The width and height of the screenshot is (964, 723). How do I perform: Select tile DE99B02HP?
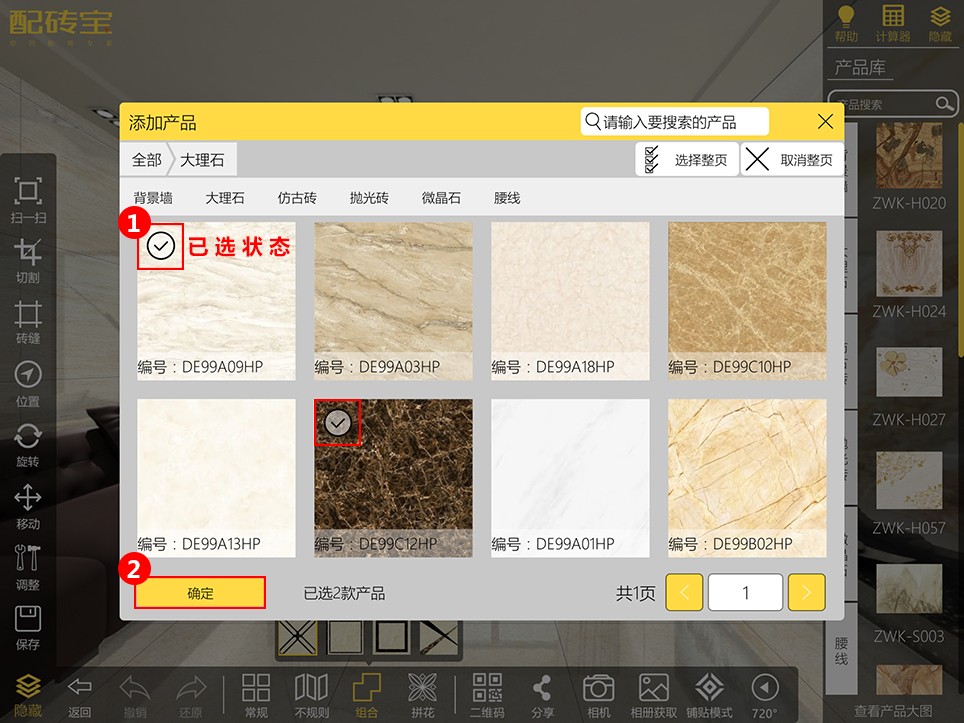[747, 478]
